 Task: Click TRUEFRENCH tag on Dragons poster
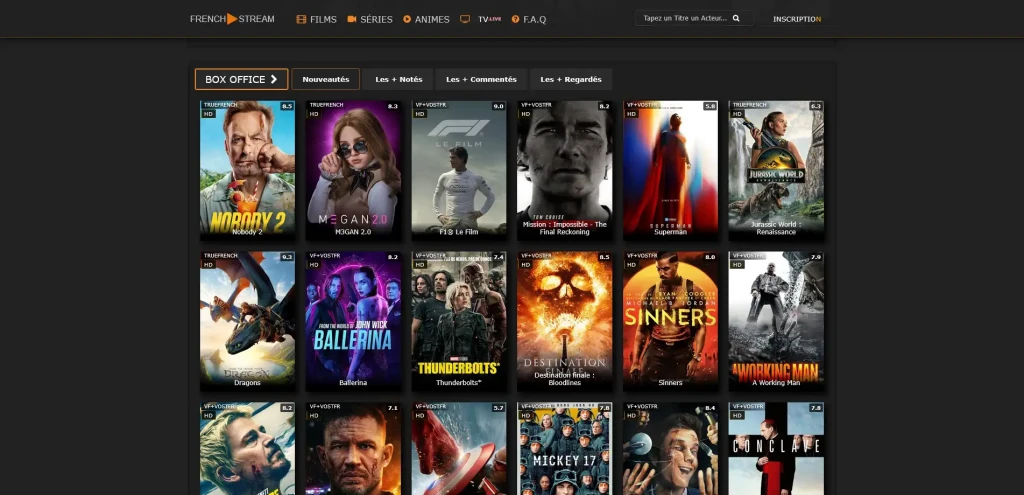pyautogui.click(x=219, y=255)
